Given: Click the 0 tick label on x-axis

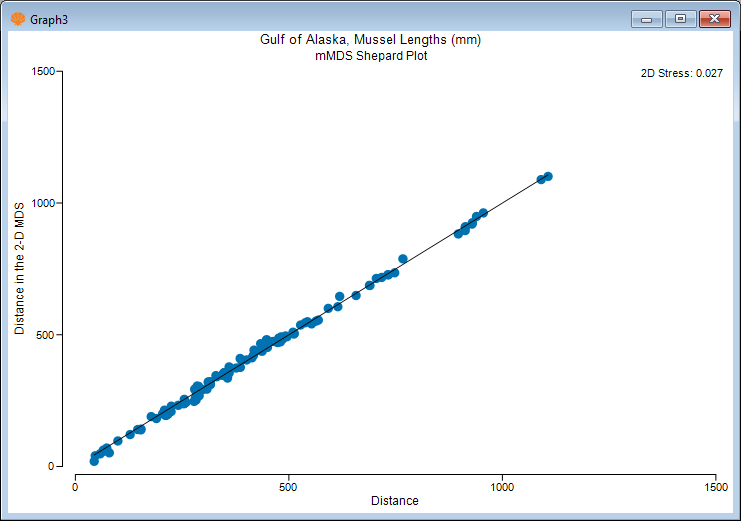Looking at the screenshot, I should [75, 486].
